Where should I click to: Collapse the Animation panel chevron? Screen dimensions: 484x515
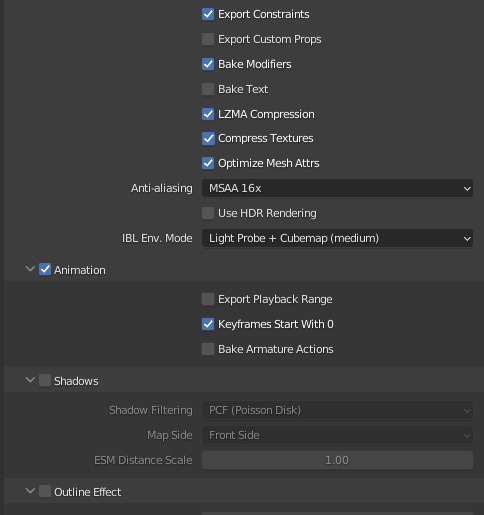[x=30, y=269]
